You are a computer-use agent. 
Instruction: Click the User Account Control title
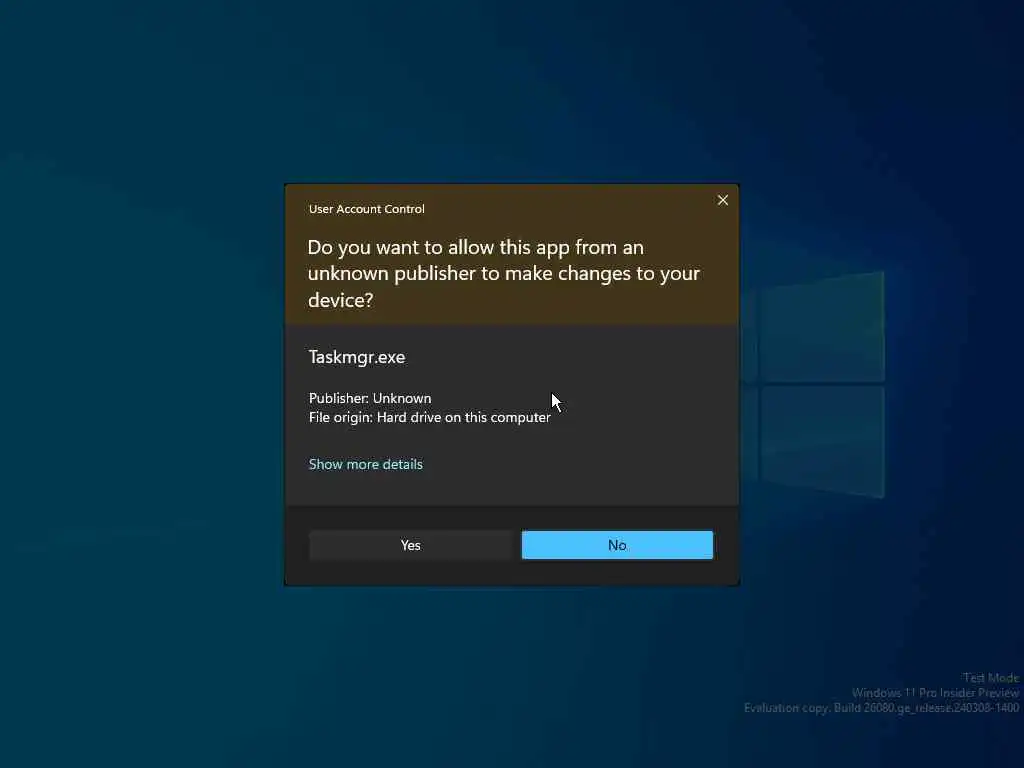(x=366, y=209)
